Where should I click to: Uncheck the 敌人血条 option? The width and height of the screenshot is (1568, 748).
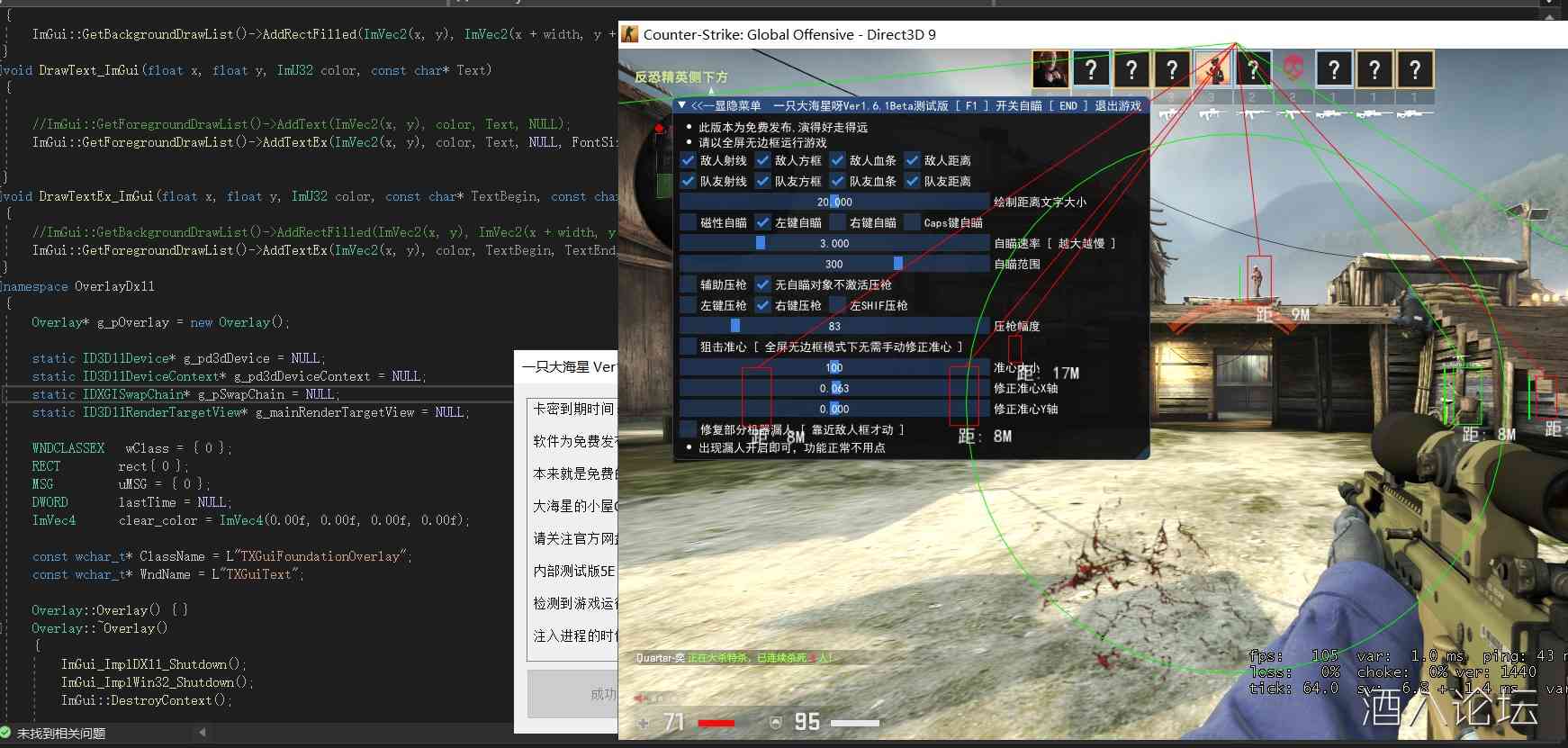click(838, 160)
